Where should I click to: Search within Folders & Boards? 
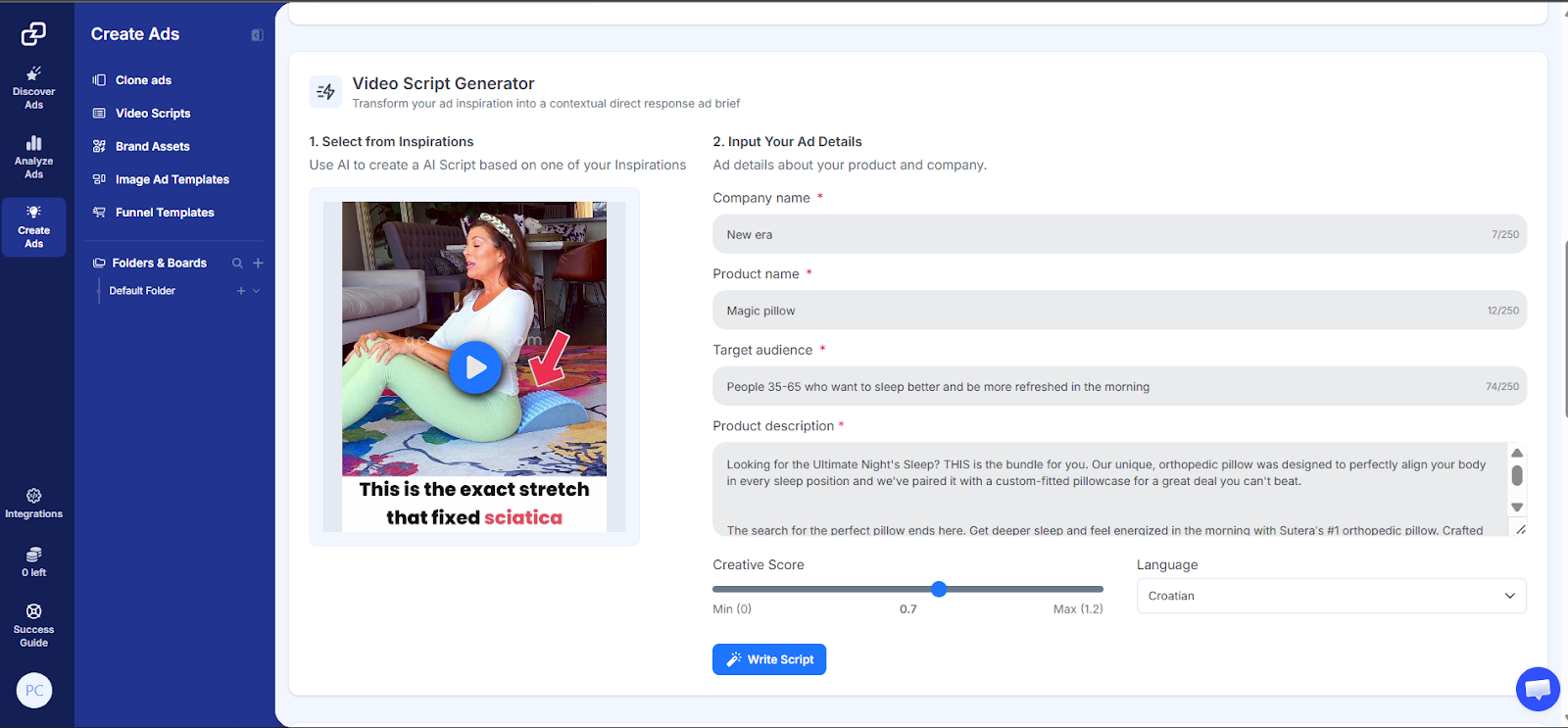click(237, 264)
